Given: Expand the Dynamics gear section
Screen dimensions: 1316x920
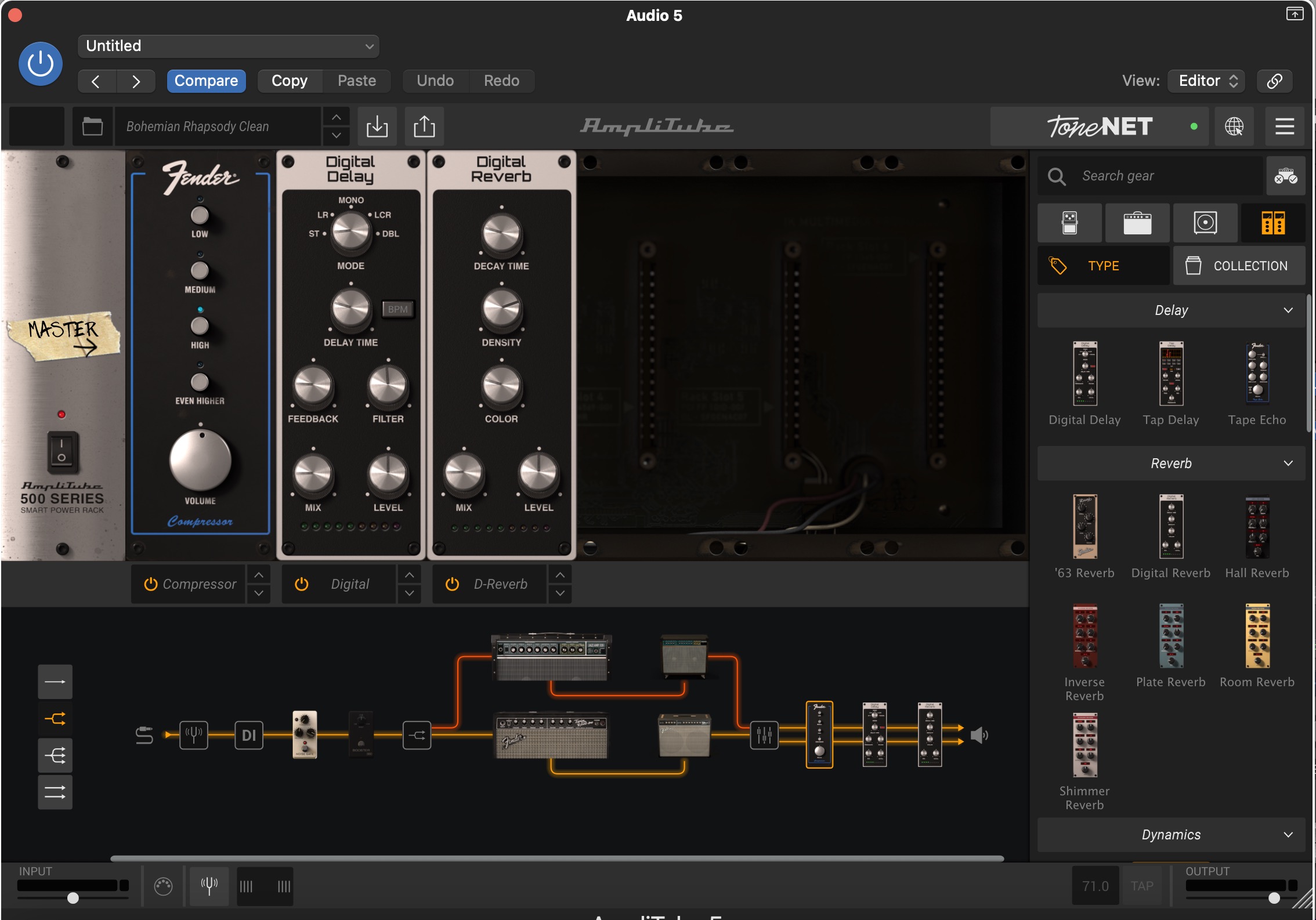Looking at the screenshot, I should point(1171,835).
